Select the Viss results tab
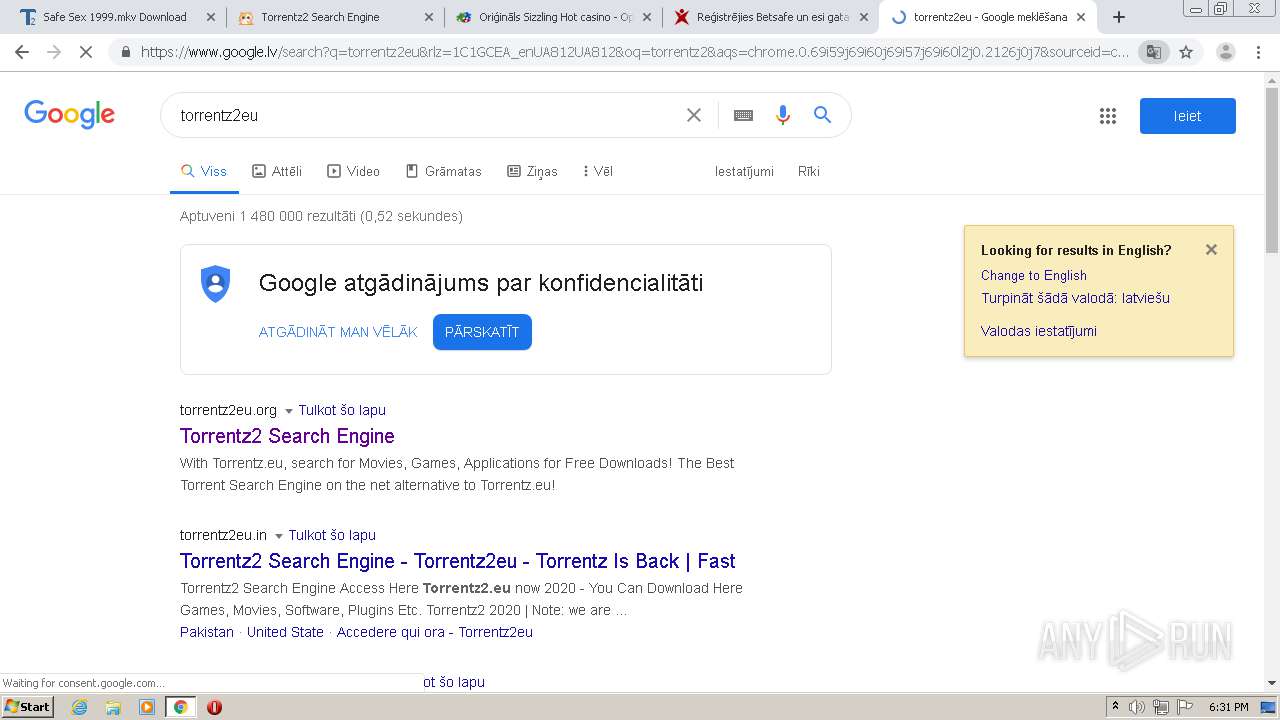 pos(204,171)
